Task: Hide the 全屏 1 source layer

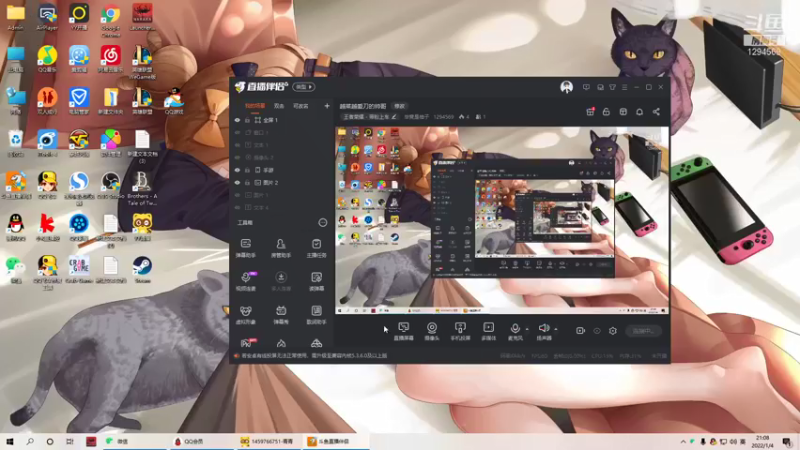Action: pos(237,120)
